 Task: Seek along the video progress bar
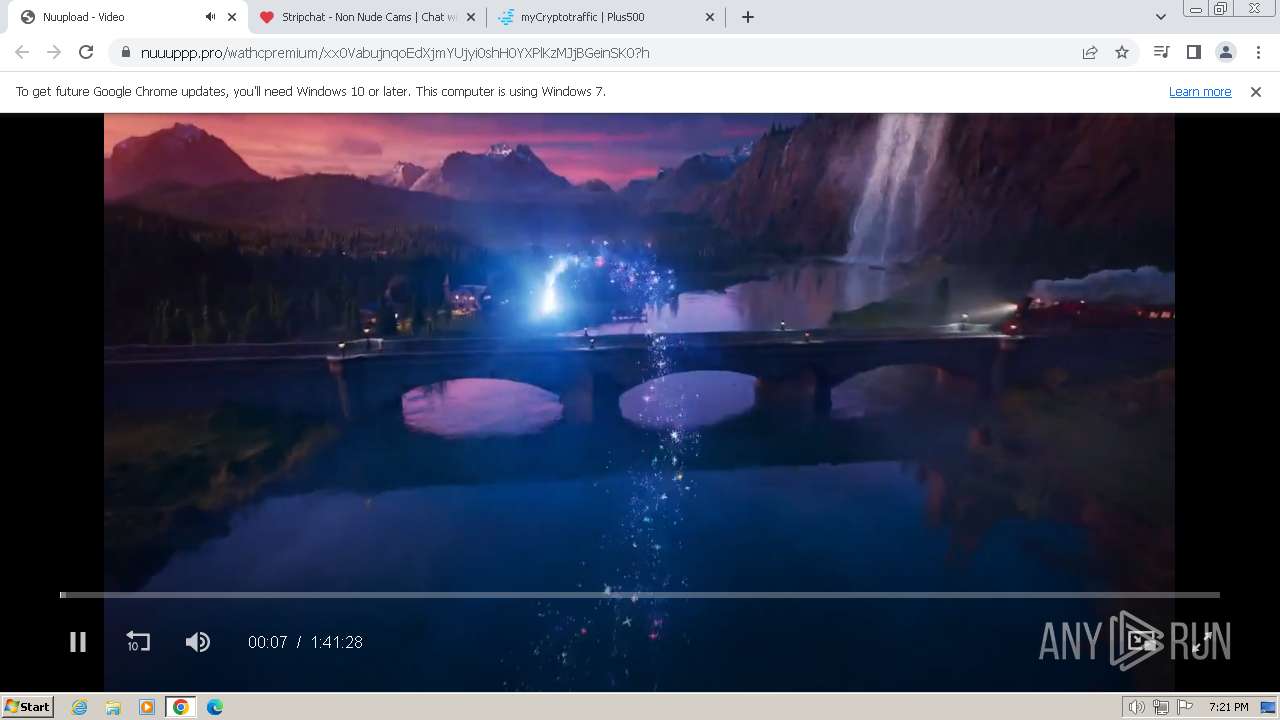[640, 595]
